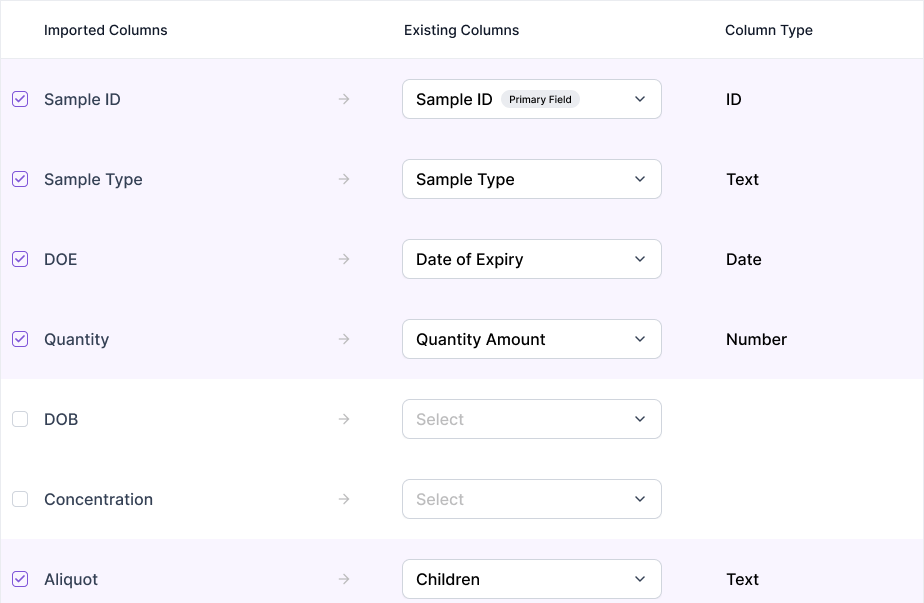Open the Date of Expiry dropdown
Screen dimensions: 924x603
532,259
